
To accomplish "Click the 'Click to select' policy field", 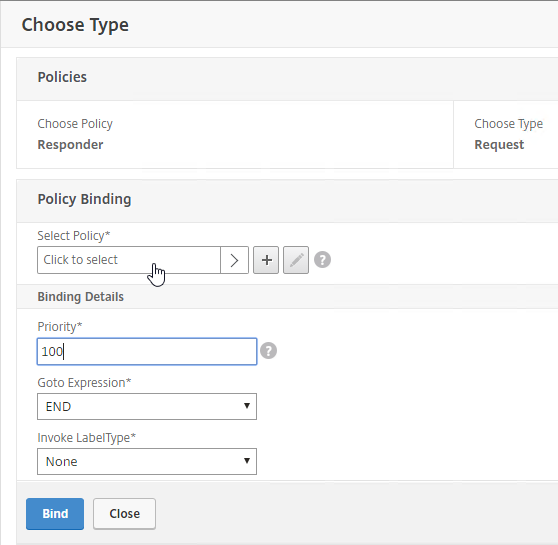I will (129, 260).
